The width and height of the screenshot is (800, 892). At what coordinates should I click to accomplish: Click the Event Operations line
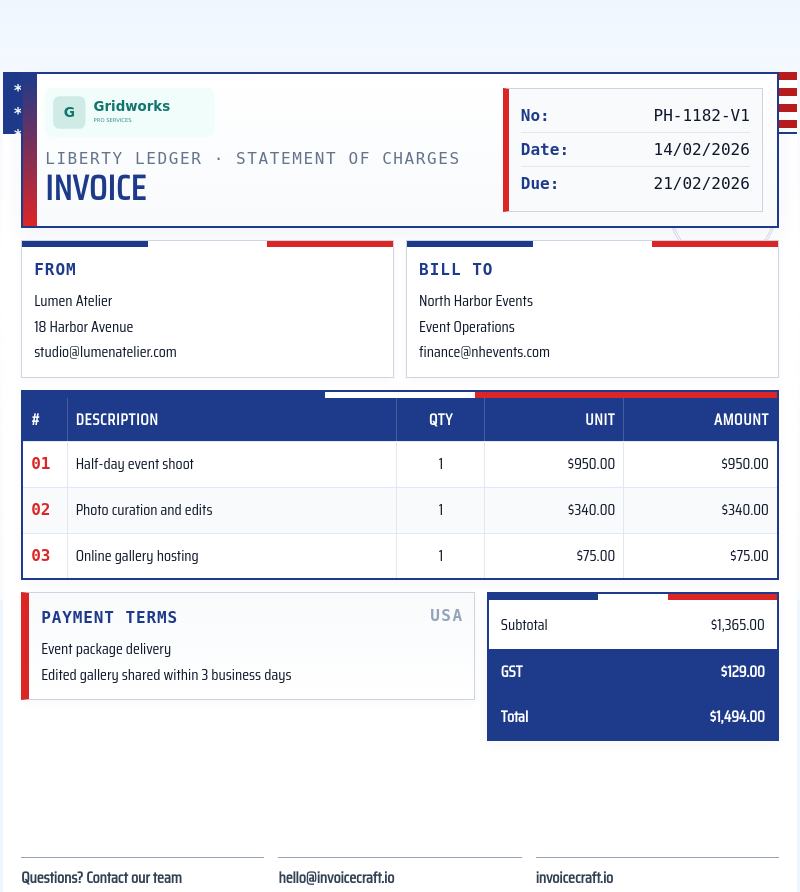point(467,327)
